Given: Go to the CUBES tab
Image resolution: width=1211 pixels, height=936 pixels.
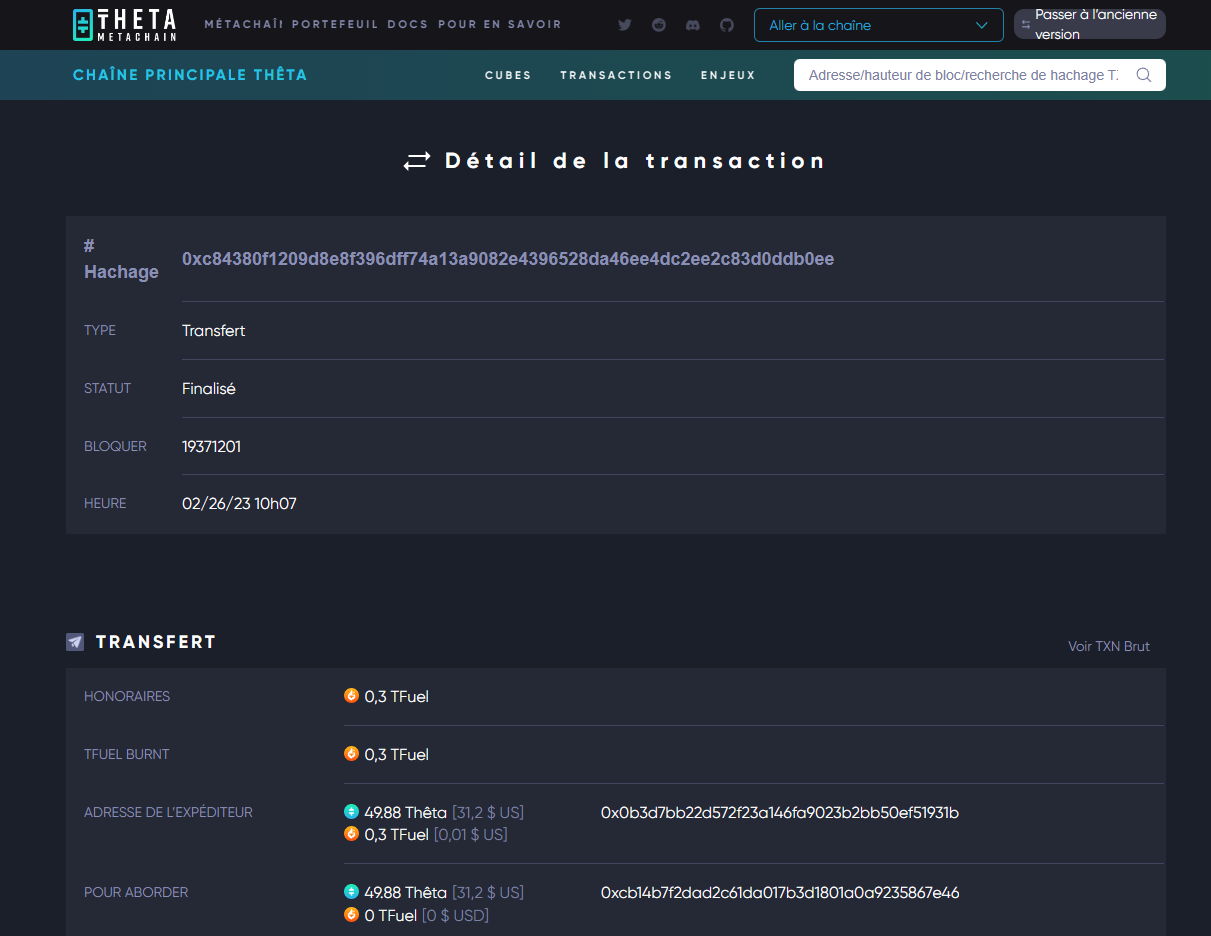Looking at the screenshot, I should tap(508, 75).
